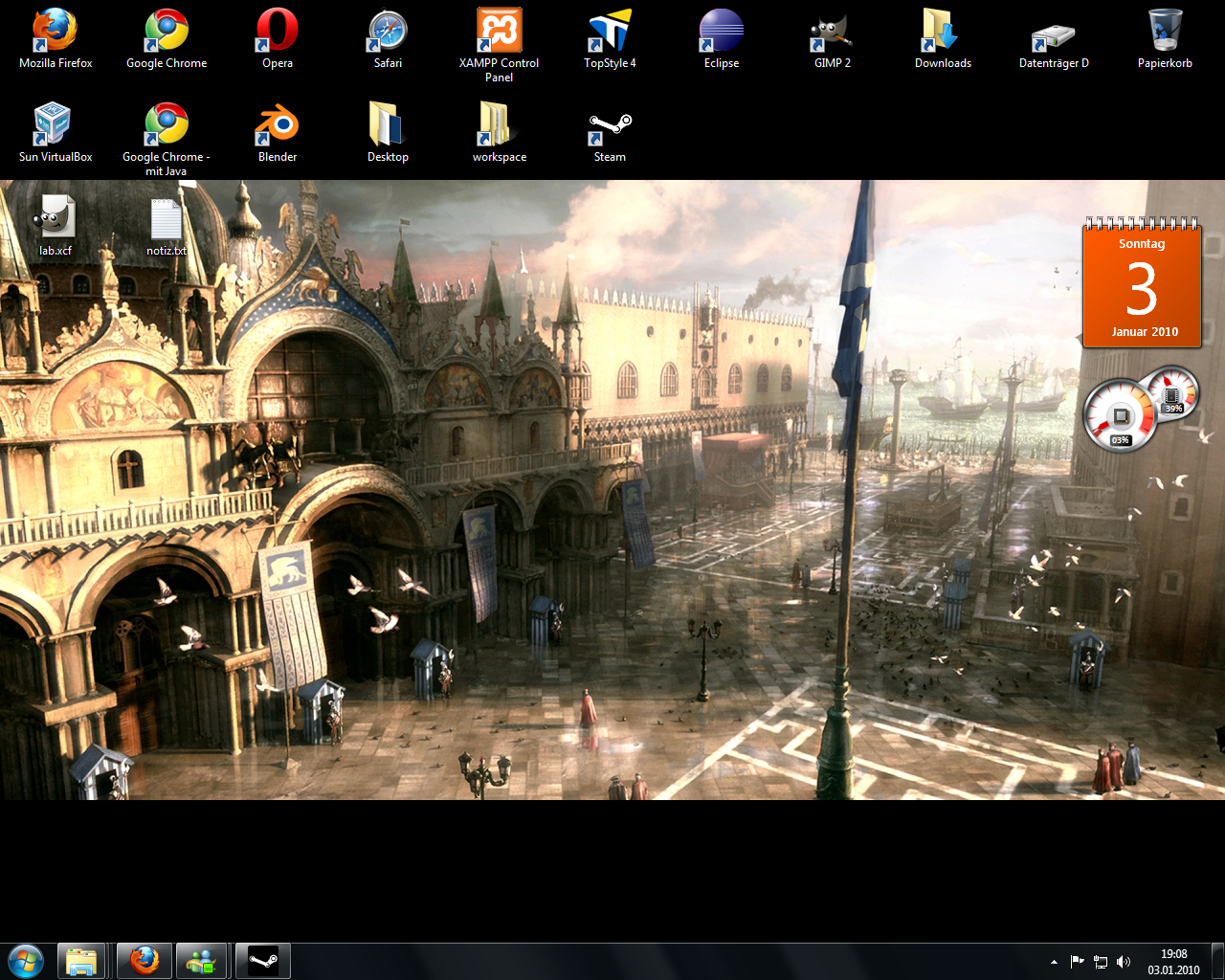Screen dimensions: 1225x980
Task: Click the calendar gadget showing Sonntag 3
Action: pos(1142,283)
